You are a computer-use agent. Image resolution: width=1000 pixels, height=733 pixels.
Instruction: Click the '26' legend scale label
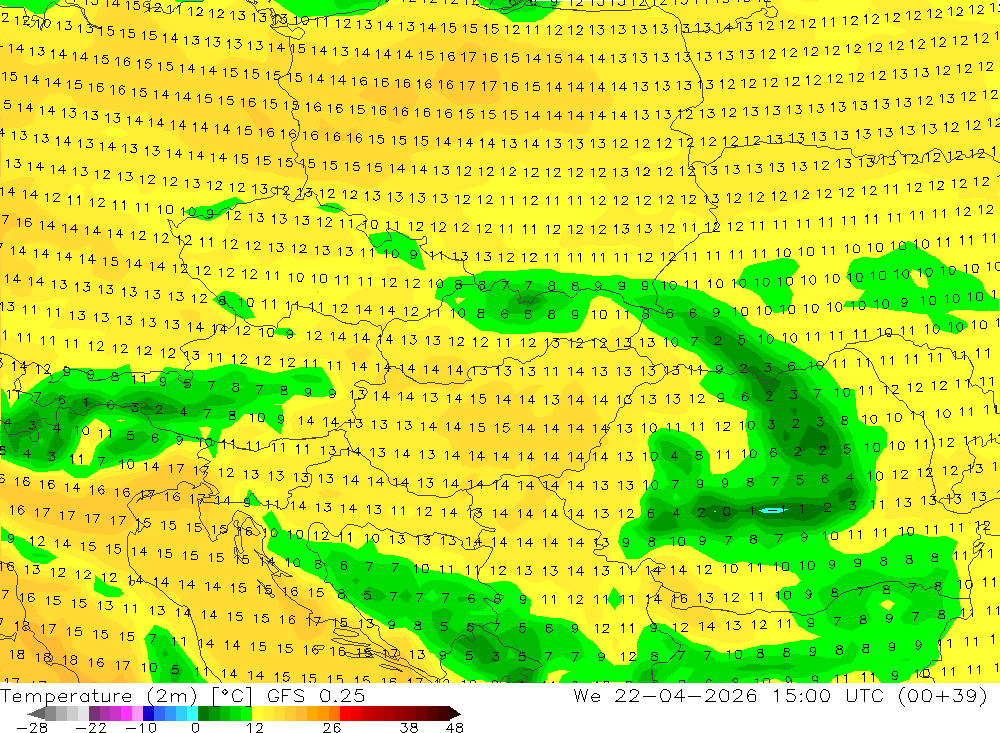[x=332, y=728]
